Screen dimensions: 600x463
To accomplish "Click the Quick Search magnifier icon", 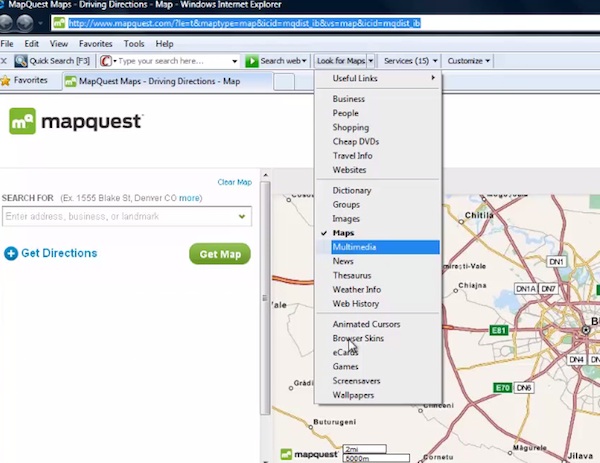I will (21, 61).
